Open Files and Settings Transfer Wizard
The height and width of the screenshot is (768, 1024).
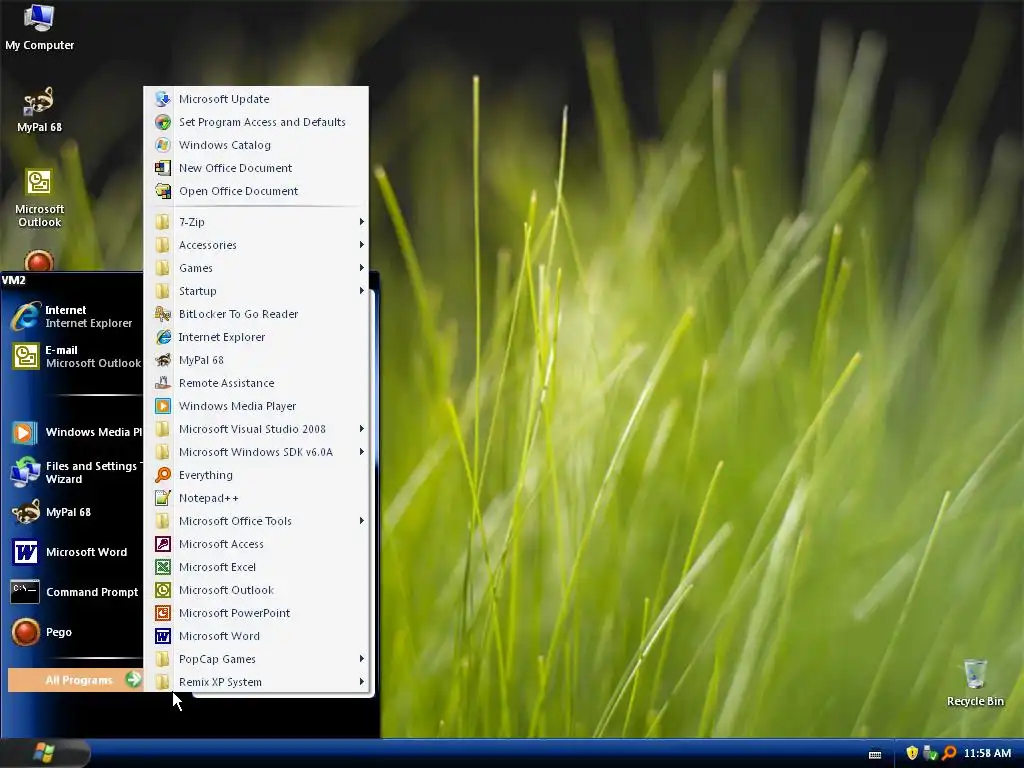[x=73, y=472]
